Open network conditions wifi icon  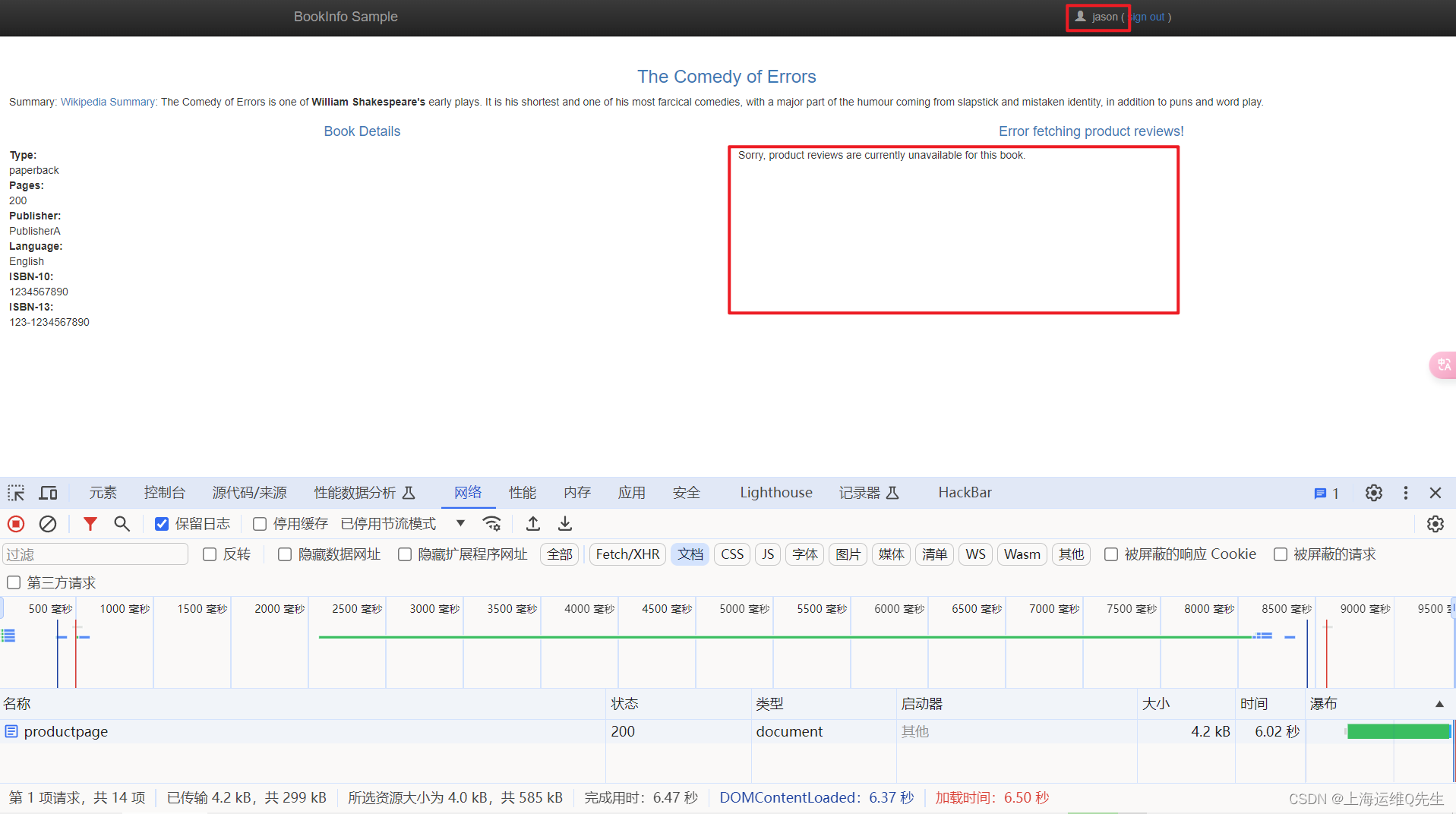(x=492, y=524)
